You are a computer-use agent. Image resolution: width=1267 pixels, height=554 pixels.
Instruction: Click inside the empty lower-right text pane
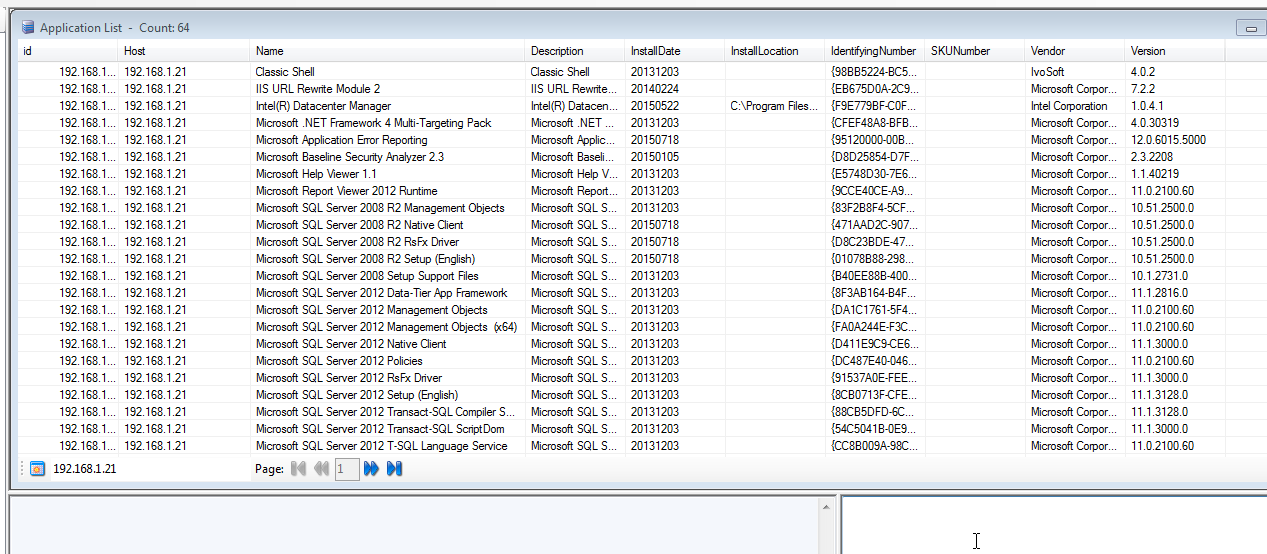click(x=1050, y=525)
